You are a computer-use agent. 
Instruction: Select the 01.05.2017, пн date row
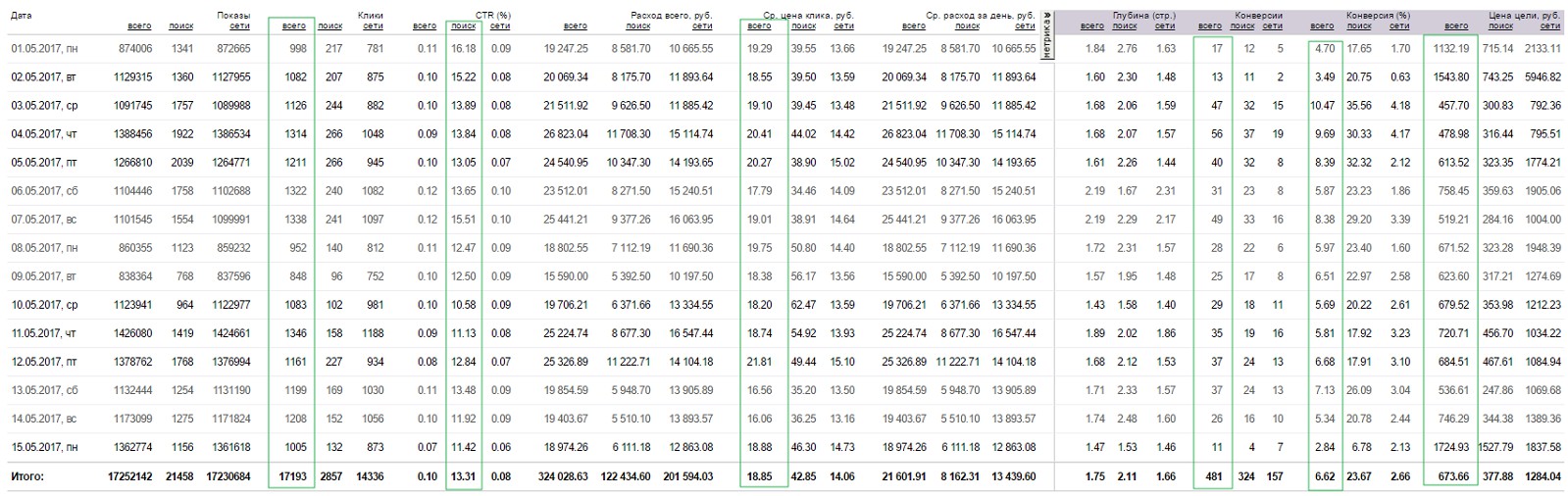click(x=784, y=48)
